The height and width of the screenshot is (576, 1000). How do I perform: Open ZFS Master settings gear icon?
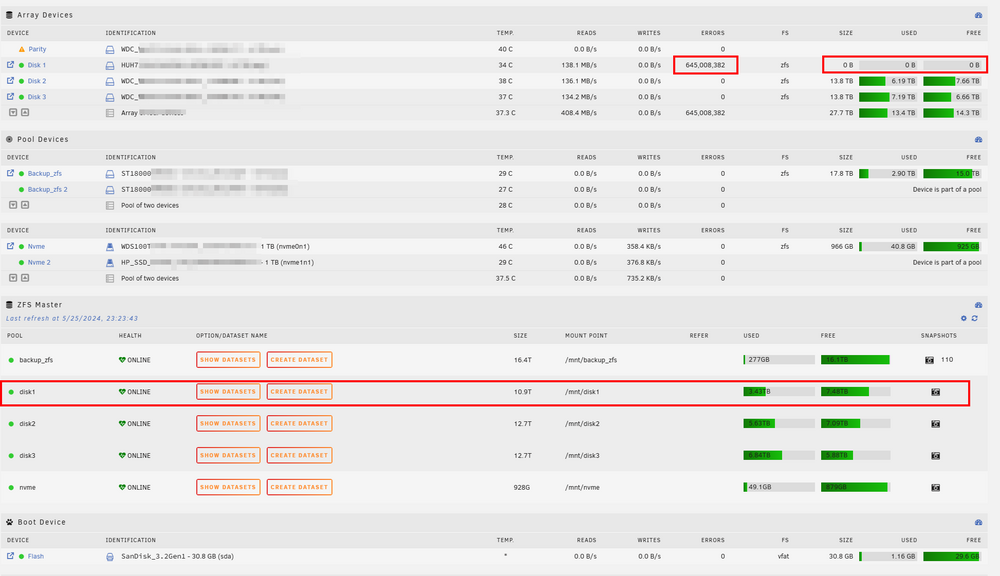[x=964, y=318]
